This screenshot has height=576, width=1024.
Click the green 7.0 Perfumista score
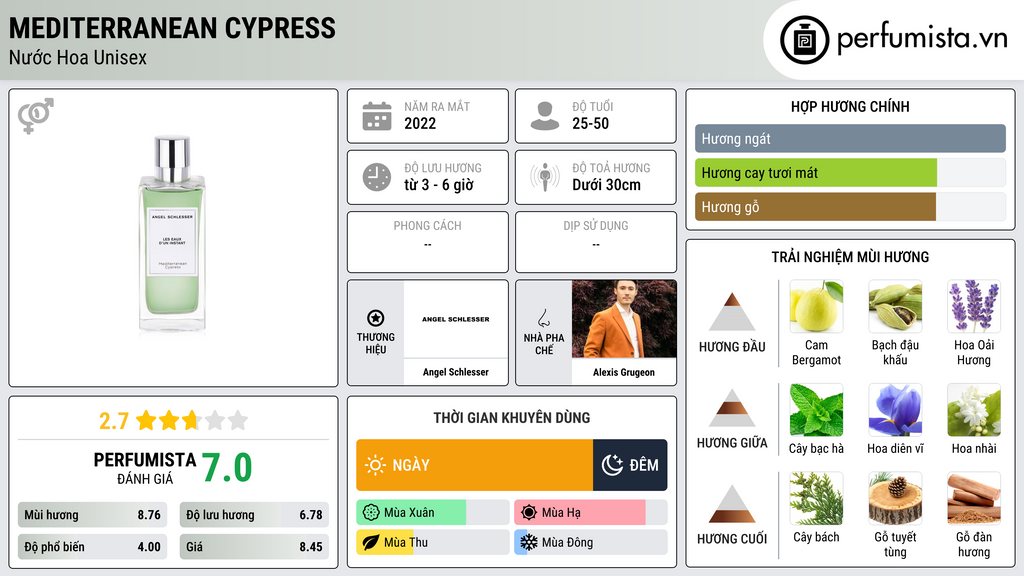coord(227,468)
